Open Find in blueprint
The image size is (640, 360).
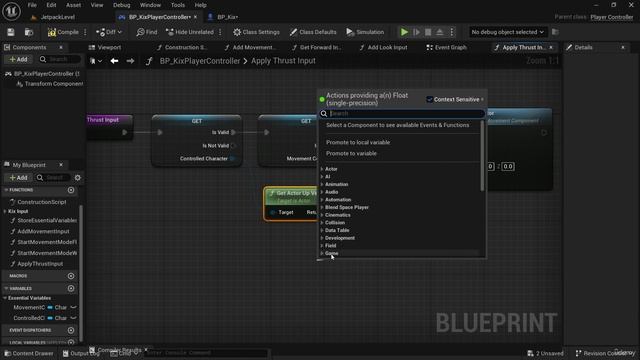point(147,32)
